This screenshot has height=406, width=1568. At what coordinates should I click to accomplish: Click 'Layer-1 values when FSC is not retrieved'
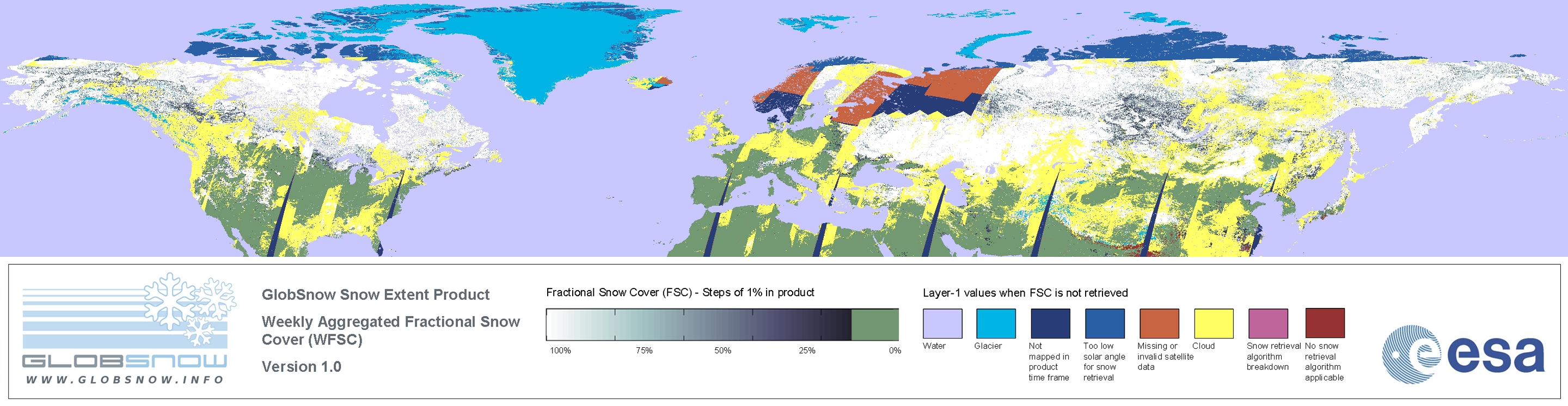[x=1025, y=293]
